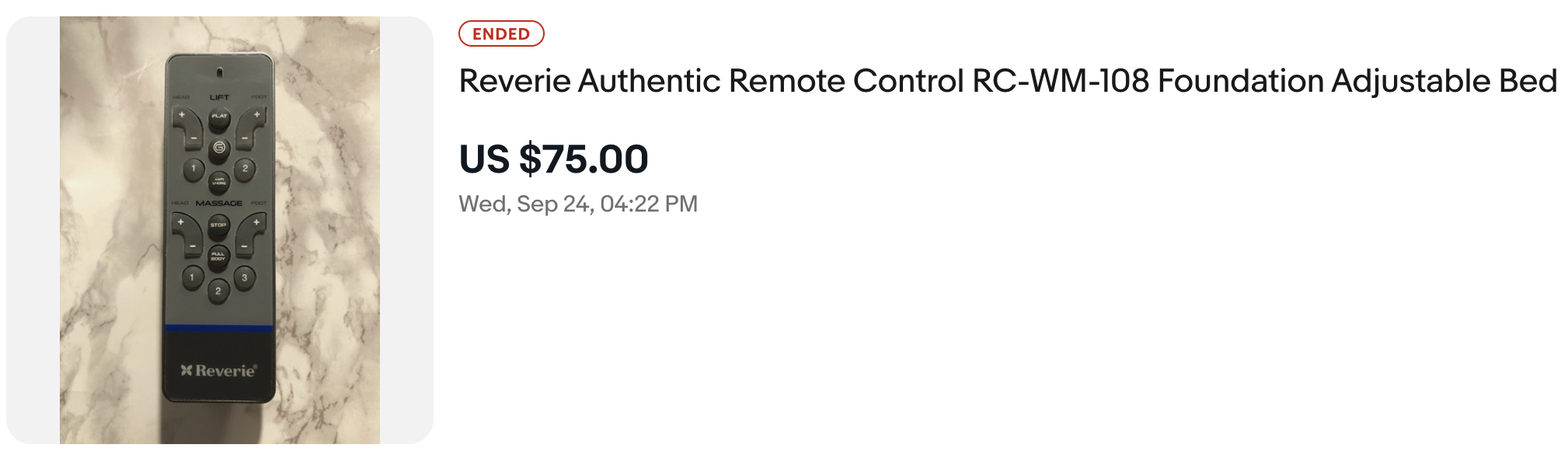This screenshot has height=462, width=1568.
Task: Click the MASSAGE label on the remote photo
Action: pyautogui.click(x=219, y=203)
